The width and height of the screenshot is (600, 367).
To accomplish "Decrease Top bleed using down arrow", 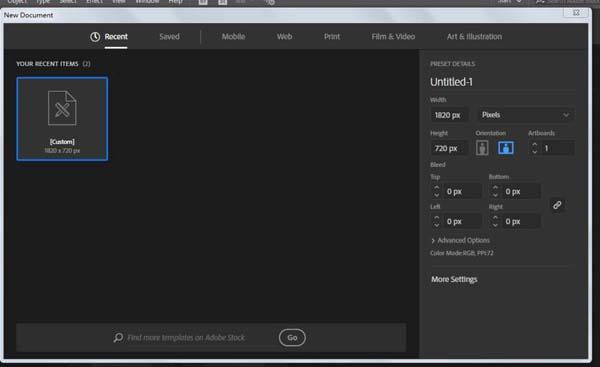I will tap(437, 195).
